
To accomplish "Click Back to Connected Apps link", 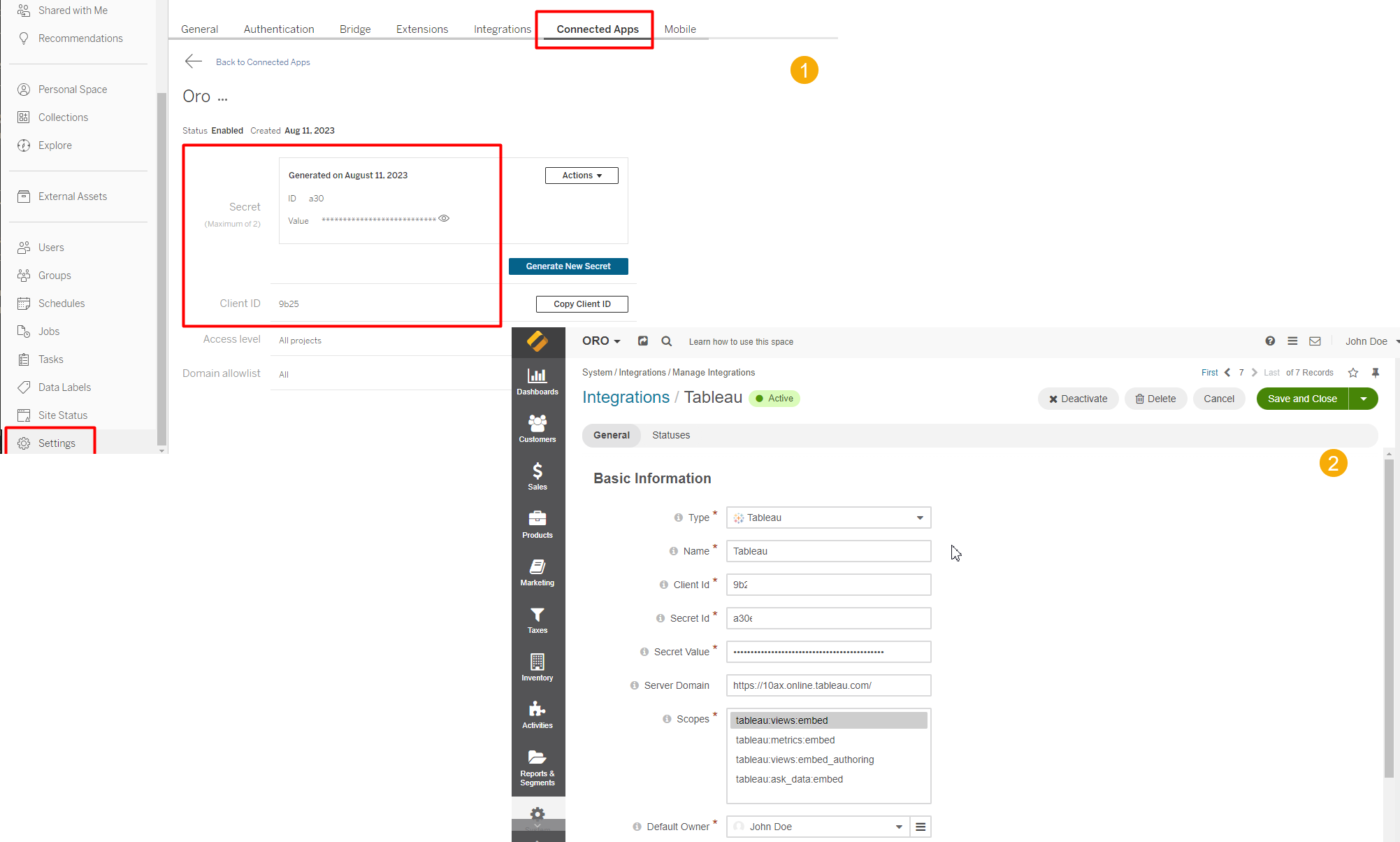I will pyautogui.click(x=262, y=62).
